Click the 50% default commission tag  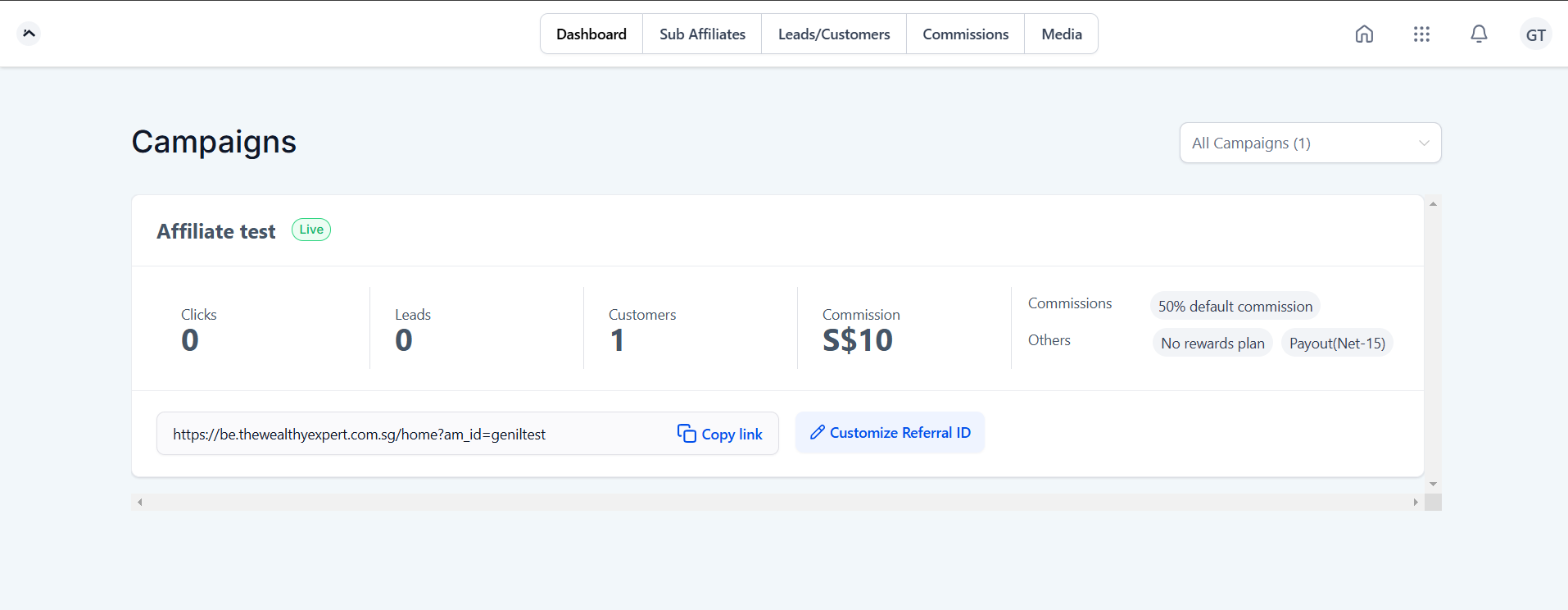point(1235,307)
